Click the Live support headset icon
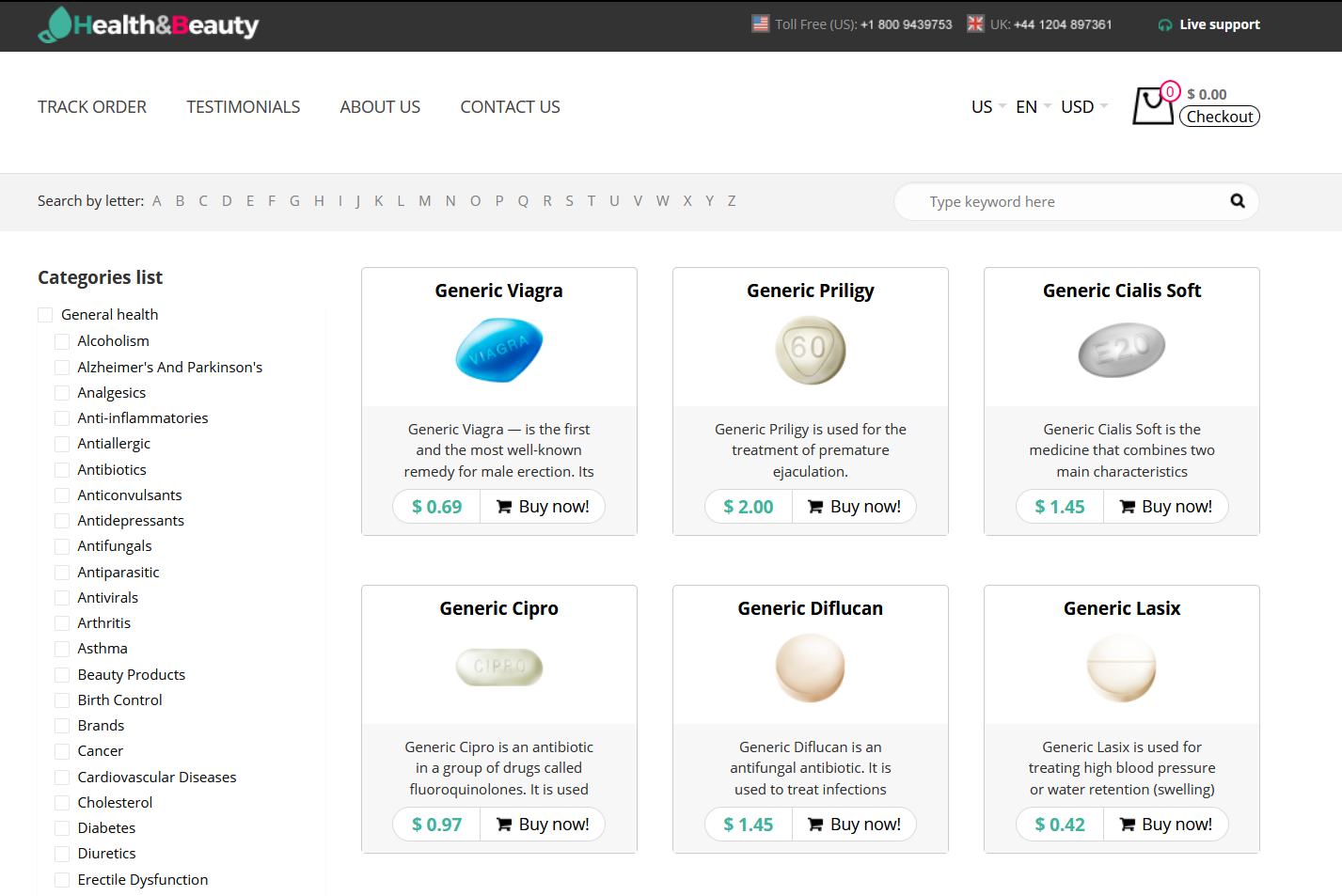 [1165, 25]
